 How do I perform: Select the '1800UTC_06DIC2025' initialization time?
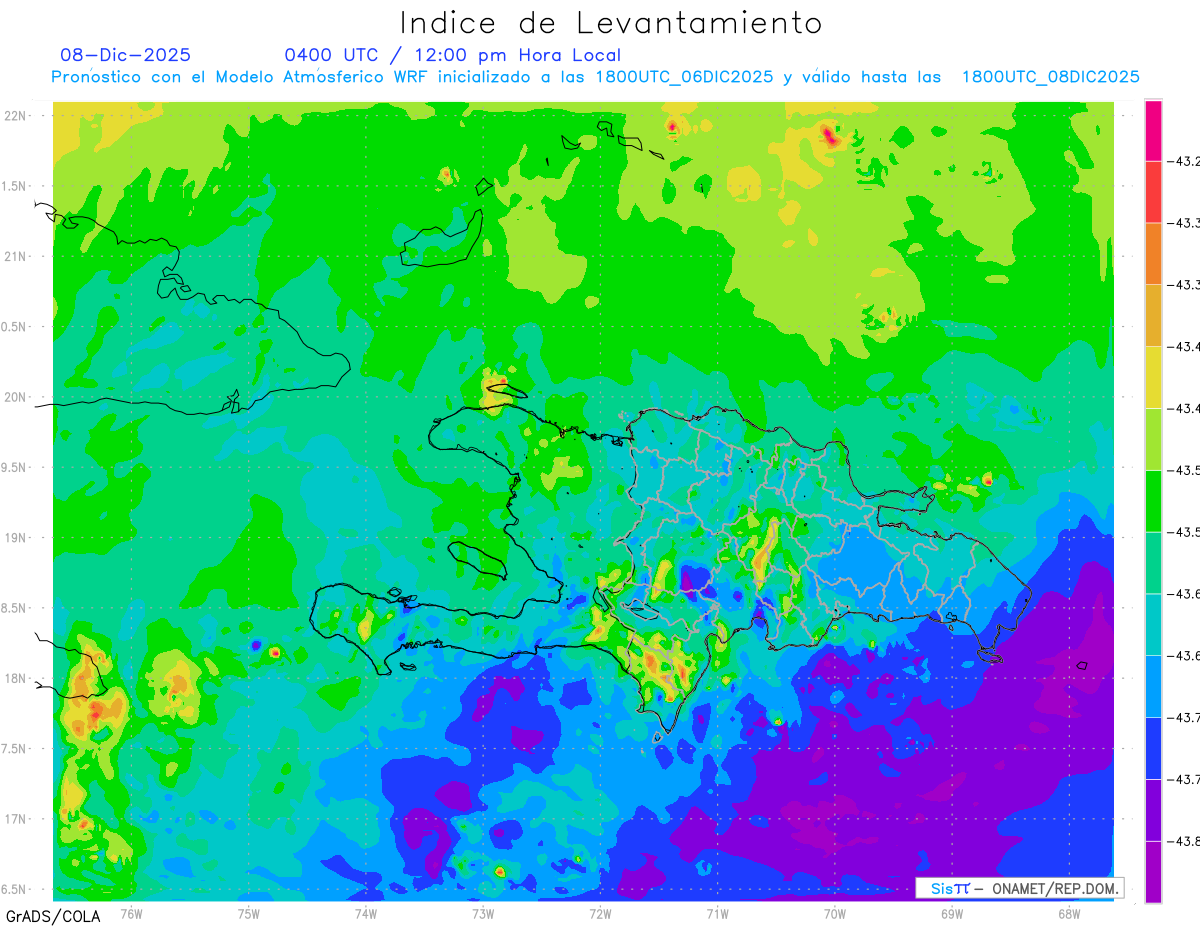pos(684,77)
